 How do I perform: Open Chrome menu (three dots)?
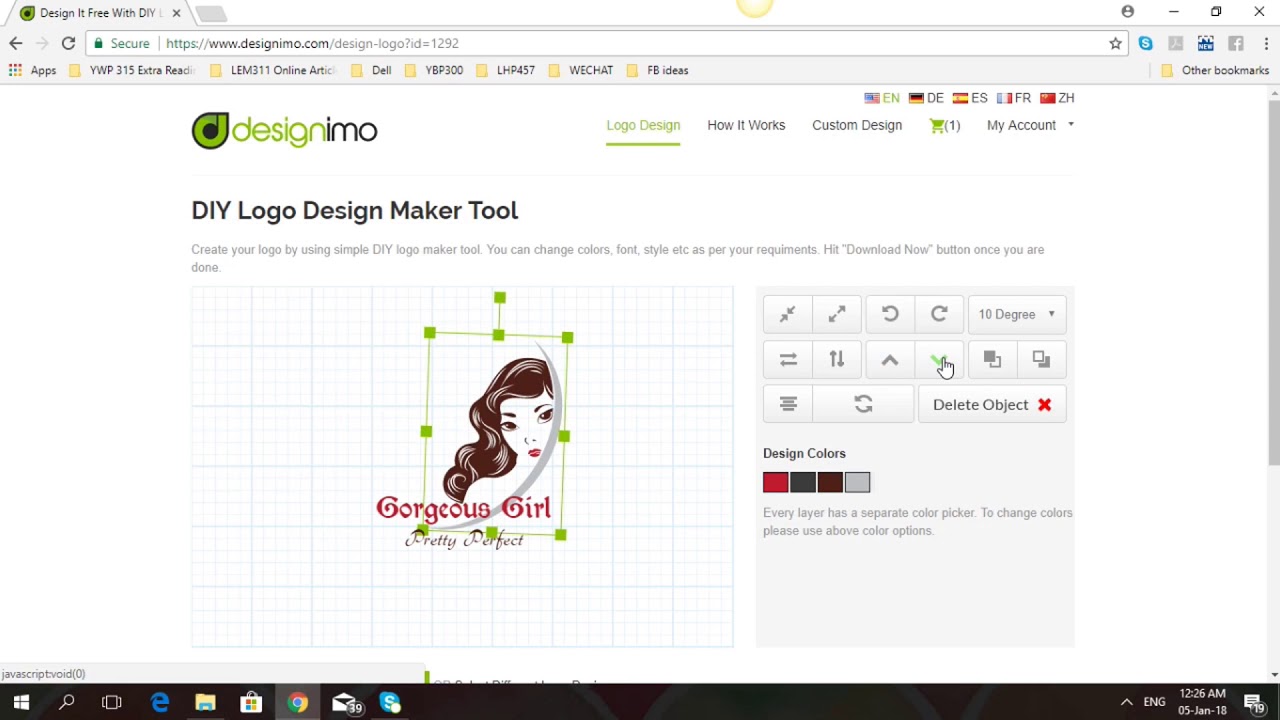(x=1266, y=43)
